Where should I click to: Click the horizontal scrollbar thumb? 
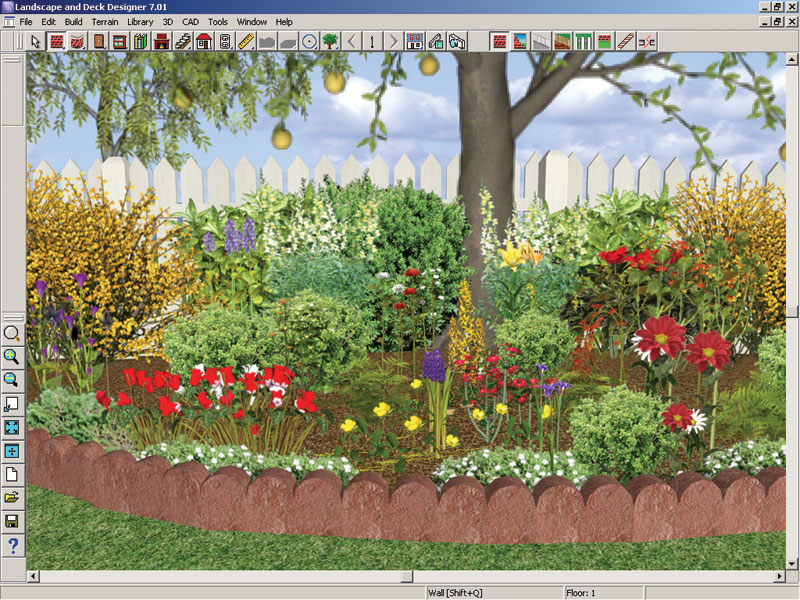click(405, 577)
